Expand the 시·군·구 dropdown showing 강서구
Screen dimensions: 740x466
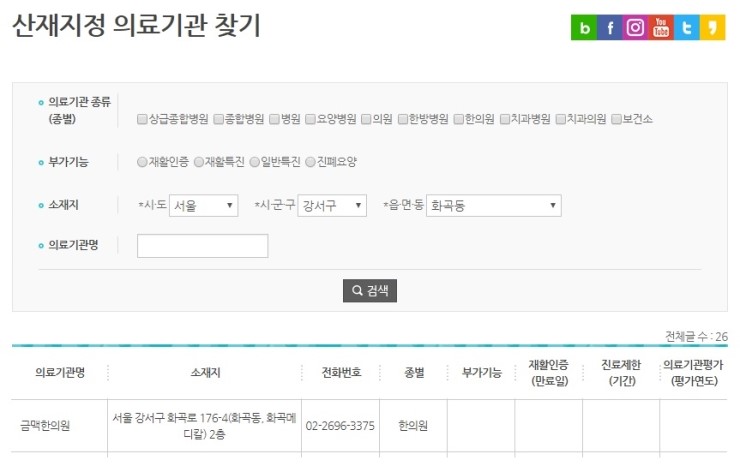332,205
